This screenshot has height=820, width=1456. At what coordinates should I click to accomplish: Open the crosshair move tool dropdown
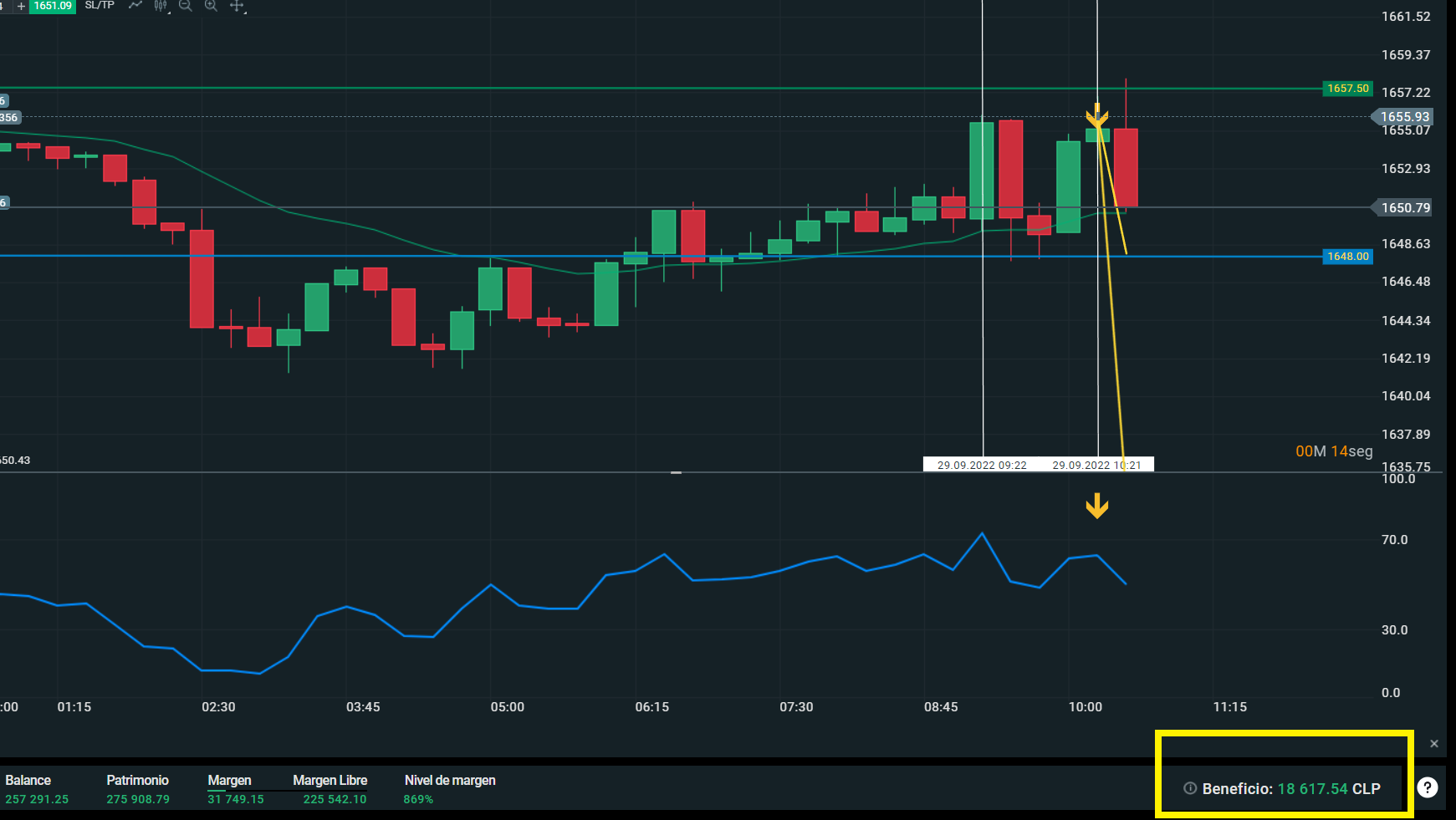(x=238, y=6)
